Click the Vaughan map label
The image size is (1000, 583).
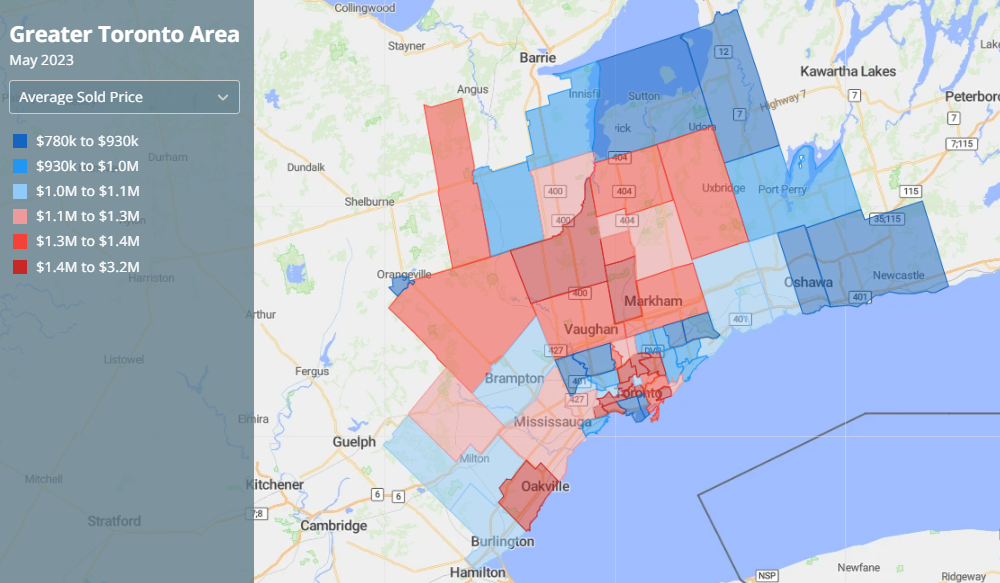[591, 329]
